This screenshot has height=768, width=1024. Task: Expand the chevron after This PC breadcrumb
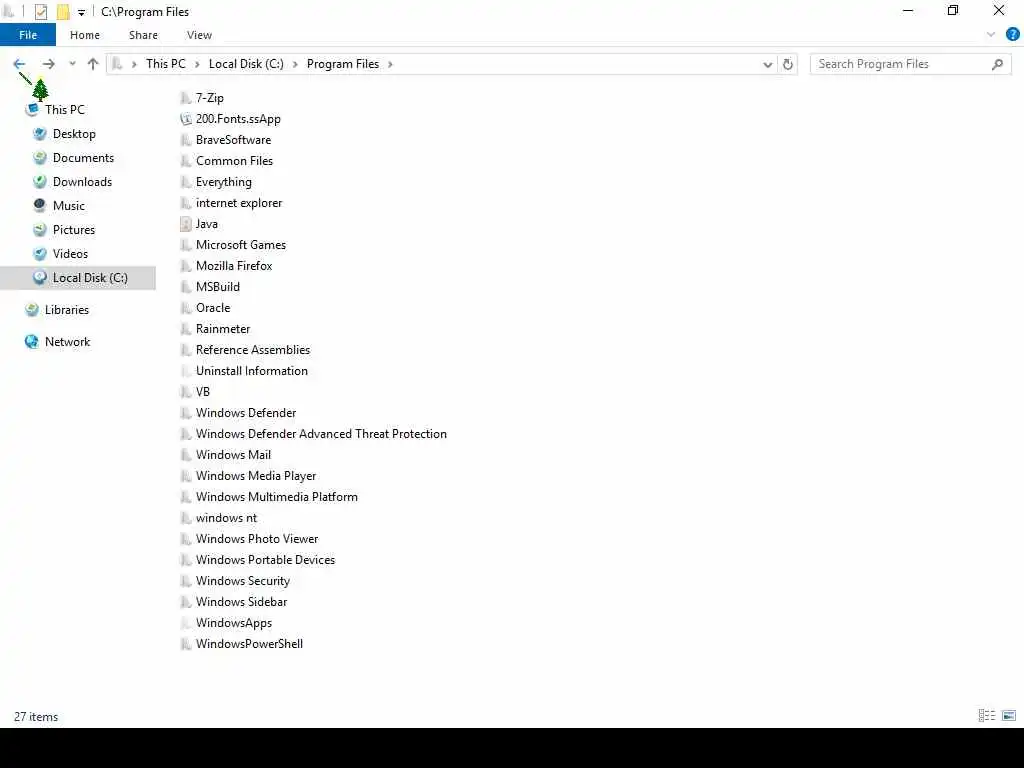(197, 64)
